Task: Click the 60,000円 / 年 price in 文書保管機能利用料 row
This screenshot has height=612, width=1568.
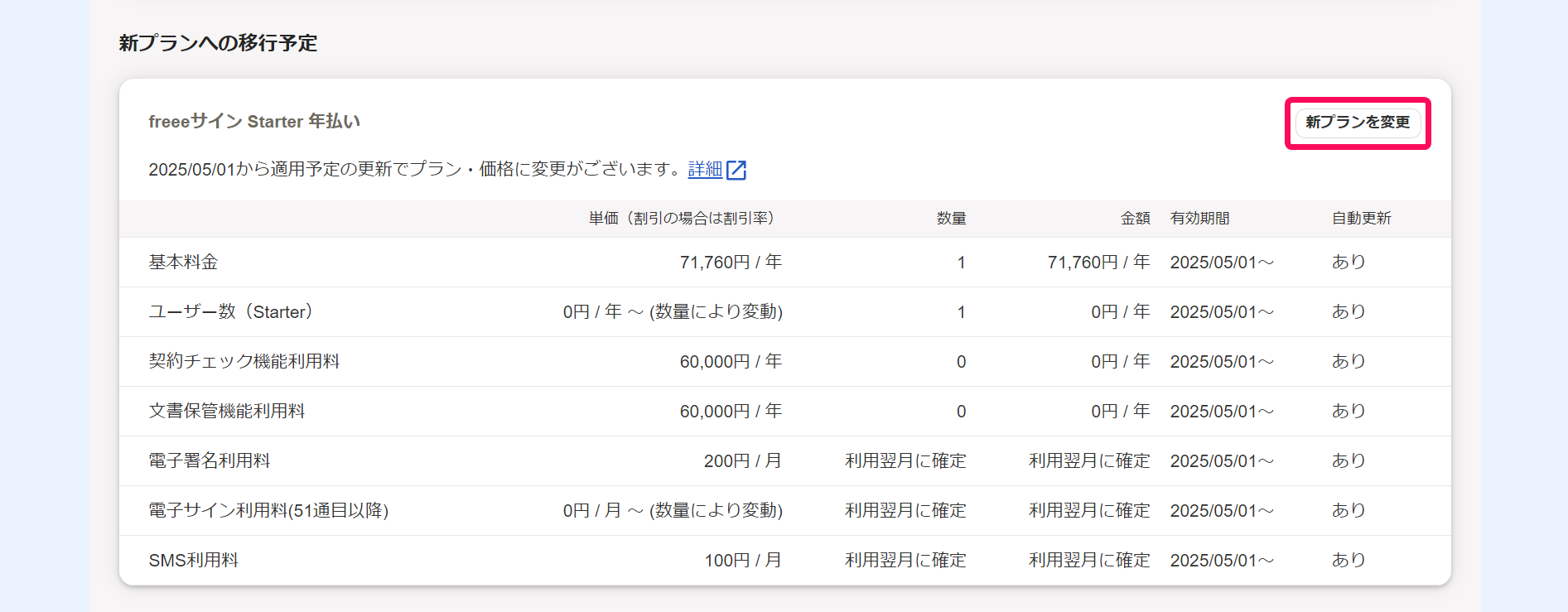Action: [731, 412]
